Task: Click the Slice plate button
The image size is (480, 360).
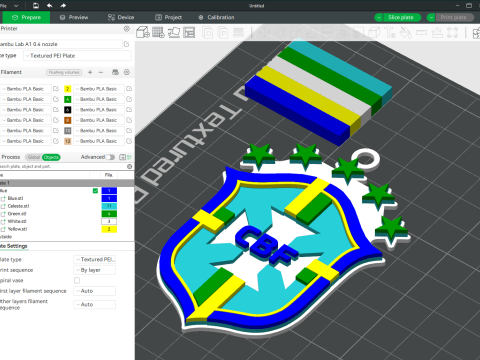Action: click(401, 17)
